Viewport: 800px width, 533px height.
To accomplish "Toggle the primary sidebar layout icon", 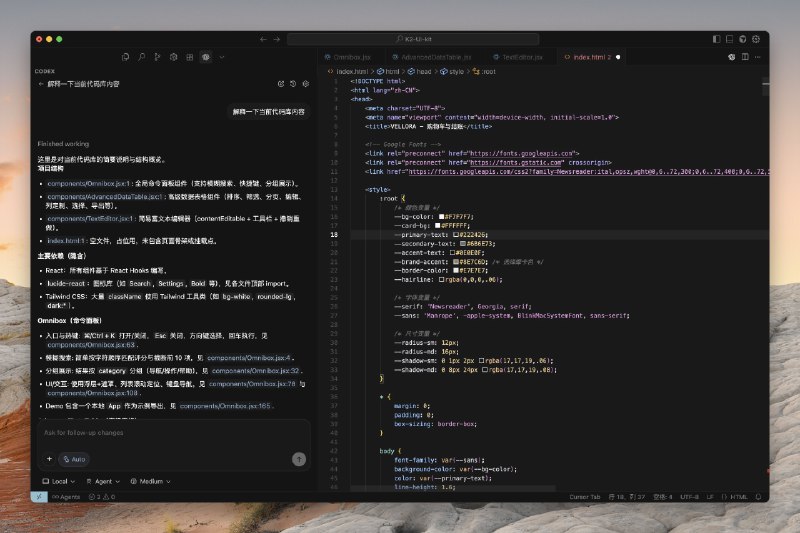I will click(716, 39).
